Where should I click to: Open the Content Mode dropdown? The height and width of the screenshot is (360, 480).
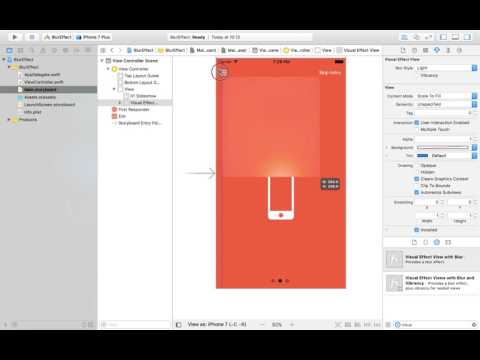click(x=446, y=96)
